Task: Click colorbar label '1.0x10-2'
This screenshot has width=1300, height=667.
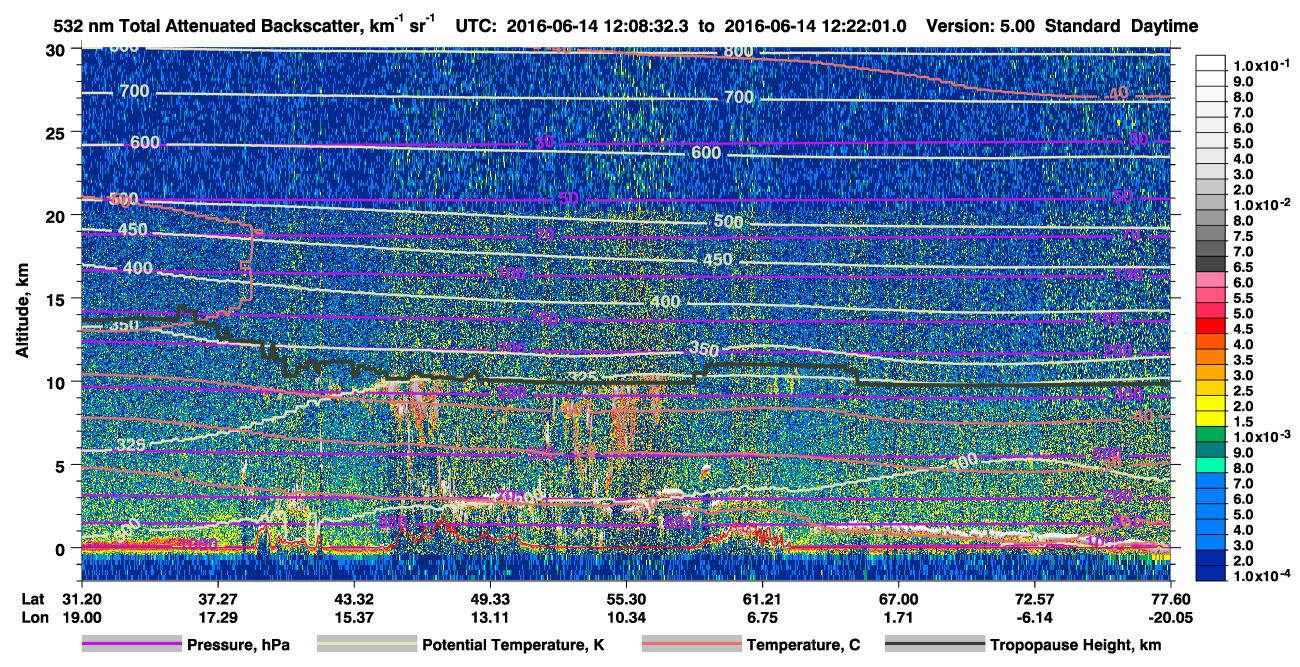Action: [1261, 204]
